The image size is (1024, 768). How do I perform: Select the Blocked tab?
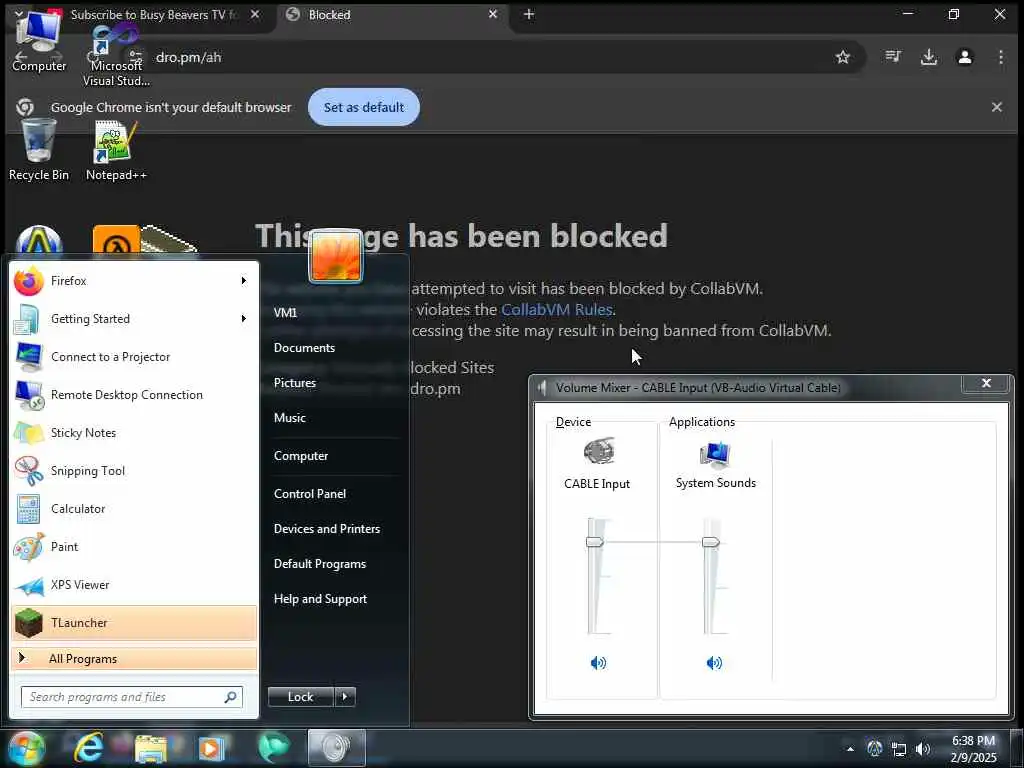pyautogui.click(x=392, y=14)
